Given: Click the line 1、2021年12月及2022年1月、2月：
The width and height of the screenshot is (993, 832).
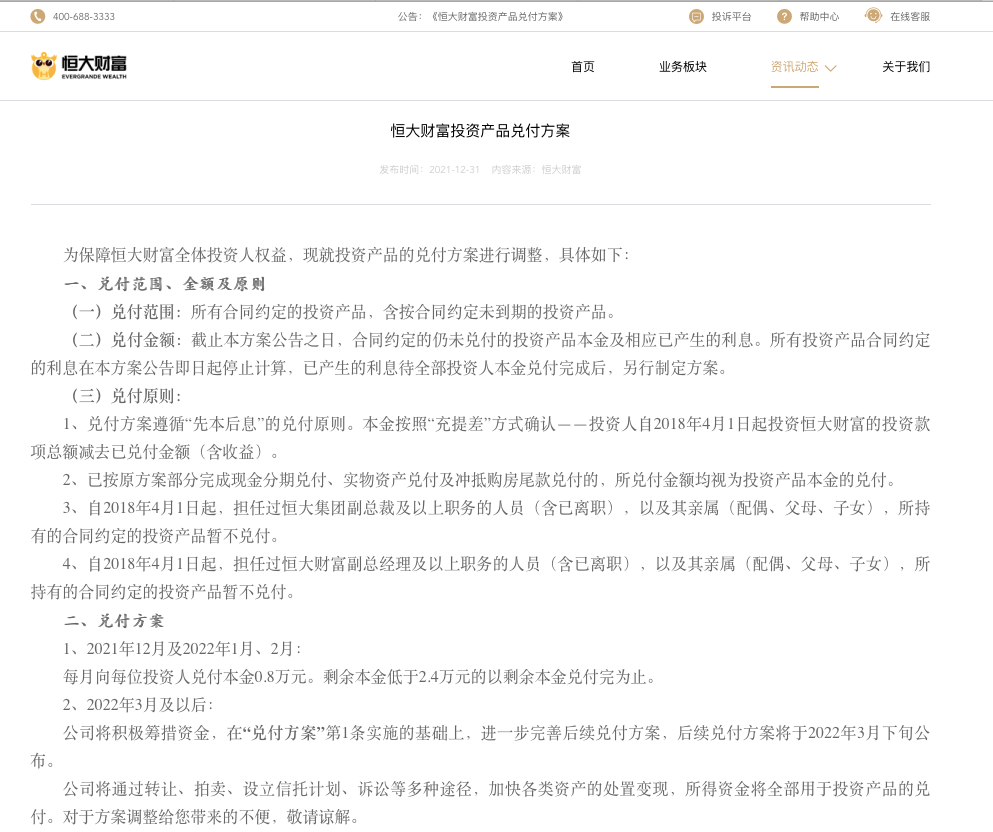Looking at the screenshot, I should coord(182,648).
